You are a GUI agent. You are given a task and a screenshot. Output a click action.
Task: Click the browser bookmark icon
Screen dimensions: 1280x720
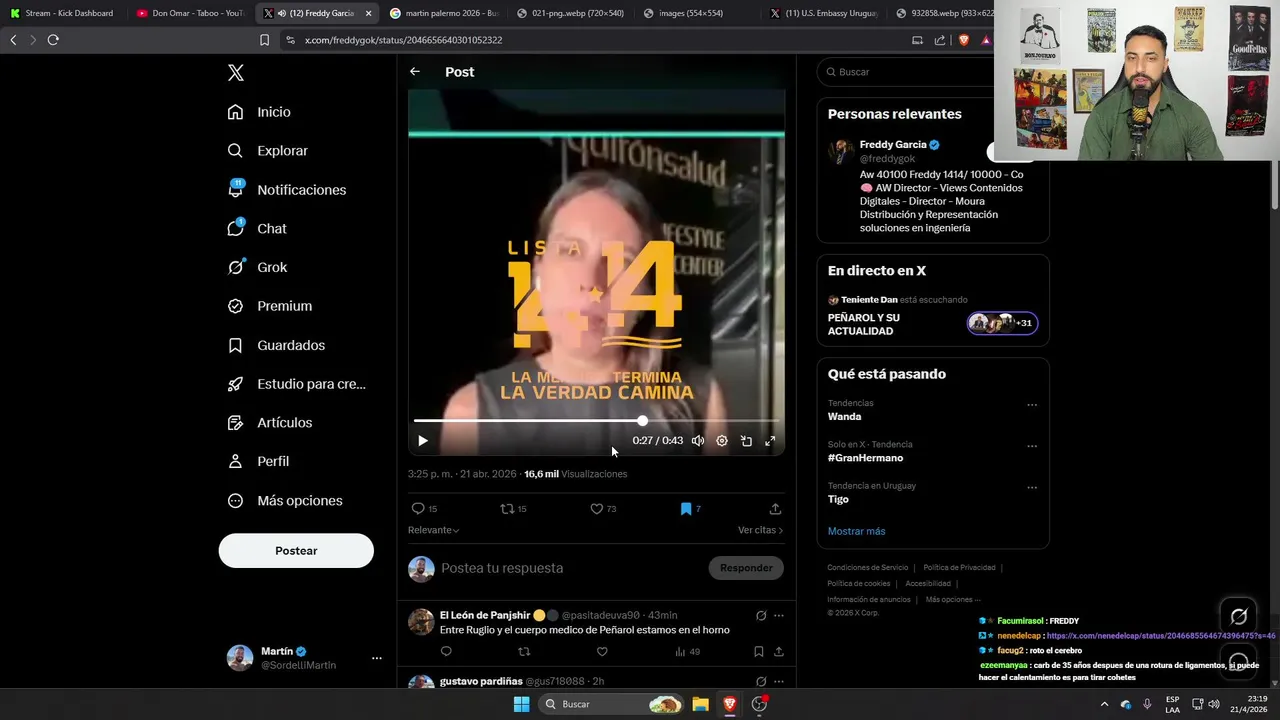coord(264,40)
